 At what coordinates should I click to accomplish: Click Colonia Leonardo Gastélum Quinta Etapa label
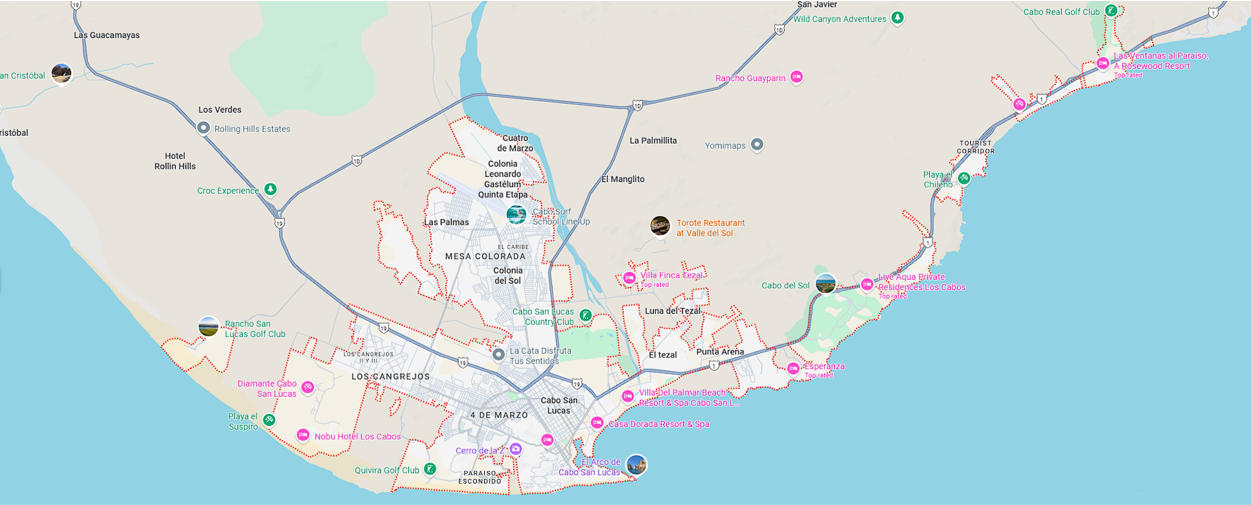(503, 179)
